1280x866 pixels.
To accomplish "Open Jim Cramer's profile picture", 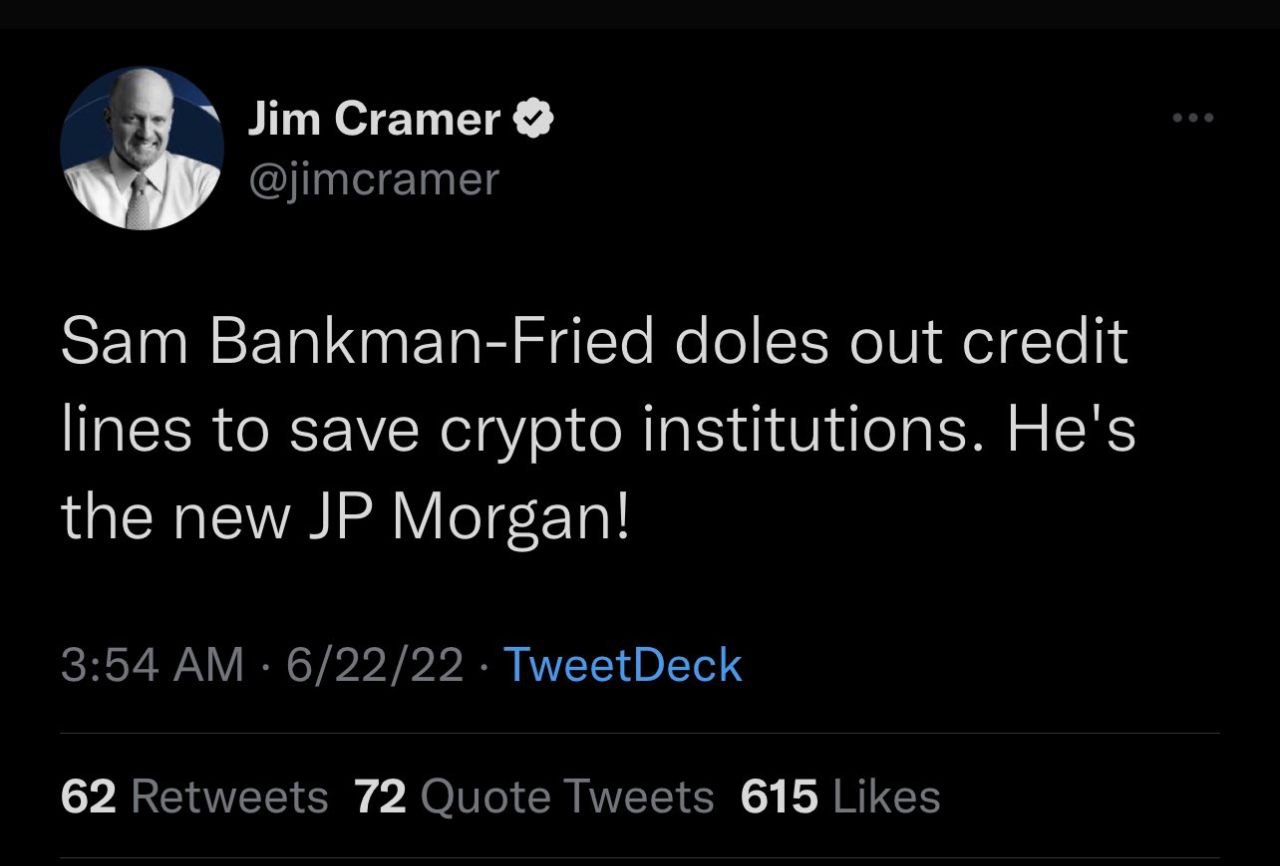I will [142, 148].
